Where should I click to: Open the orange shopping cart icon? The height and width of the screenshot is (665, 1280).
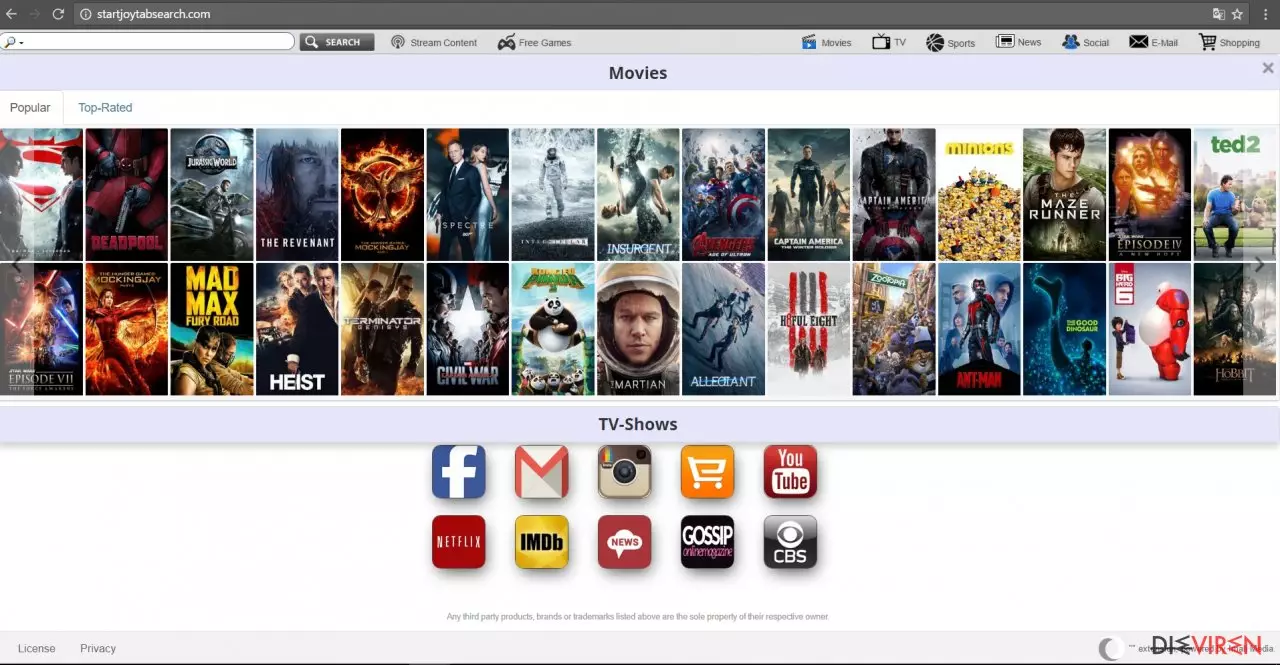pyautogui.click(x=707, y=471)
